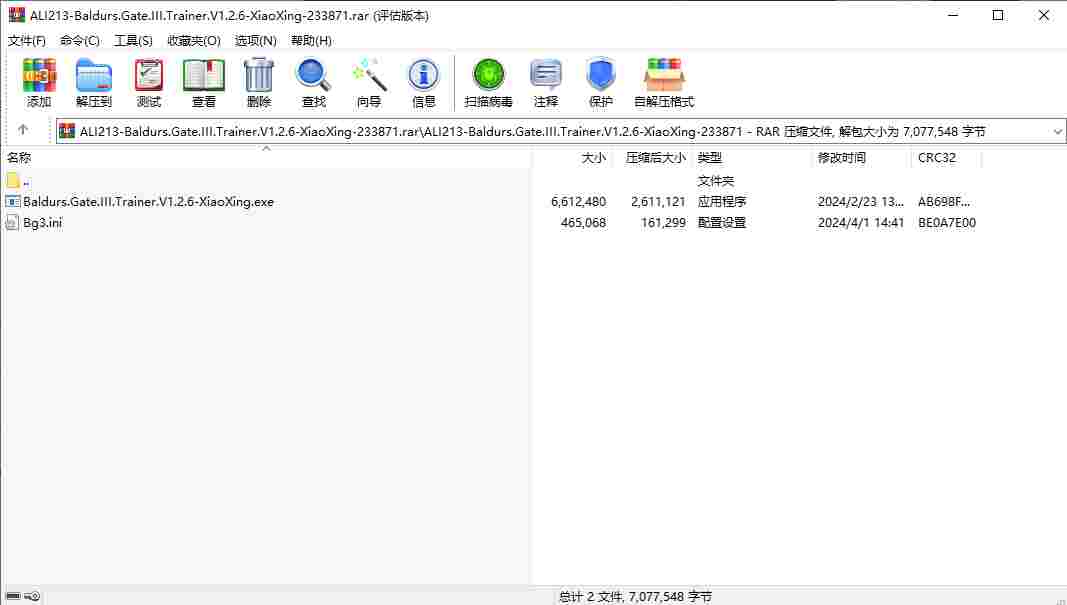Select the Bg3.ini file name
The width and height of the screenshot is (1067, 605).
tap(43, 223)
